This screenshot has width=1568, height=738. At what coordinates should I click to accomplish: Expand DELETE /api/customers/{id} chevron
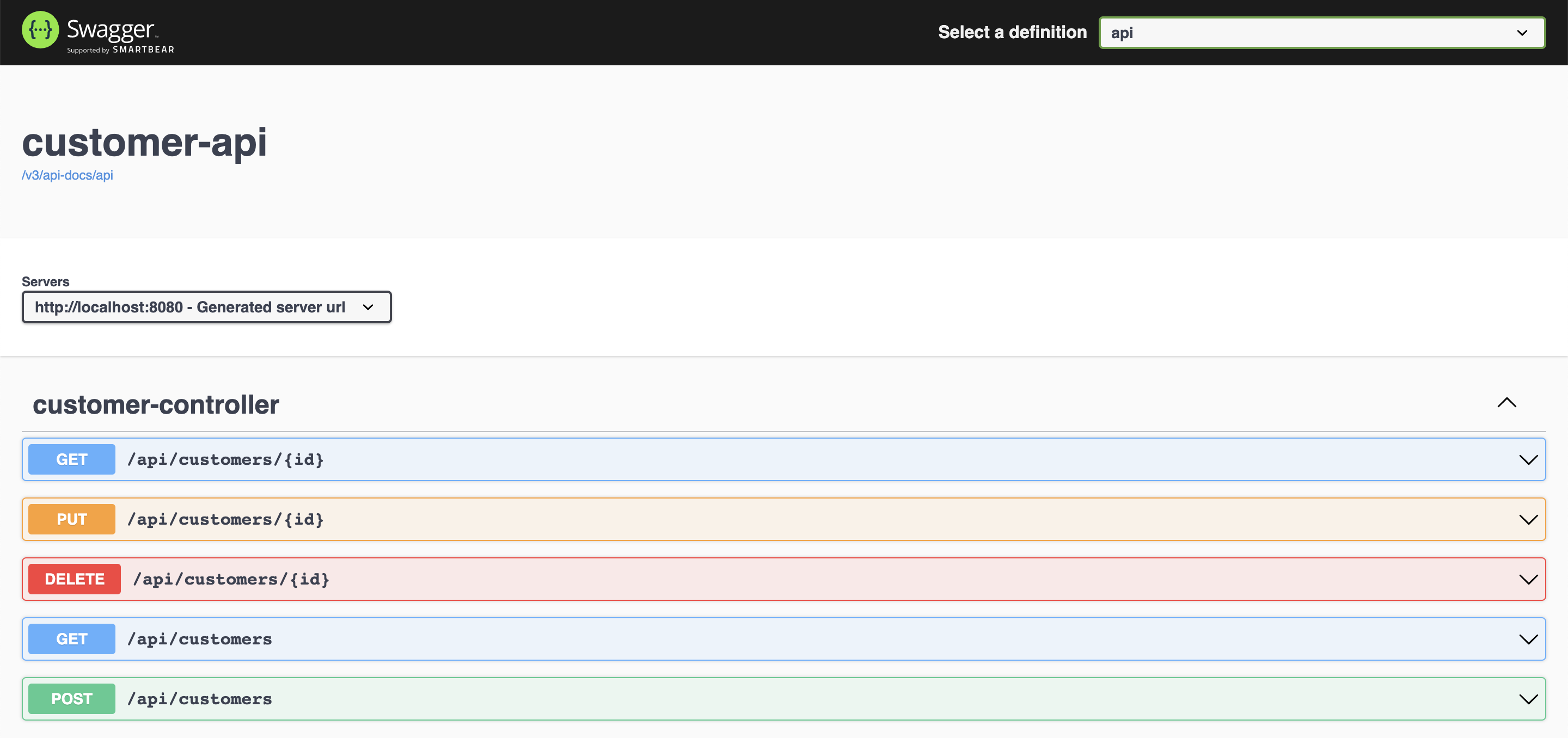(1528, 579)
